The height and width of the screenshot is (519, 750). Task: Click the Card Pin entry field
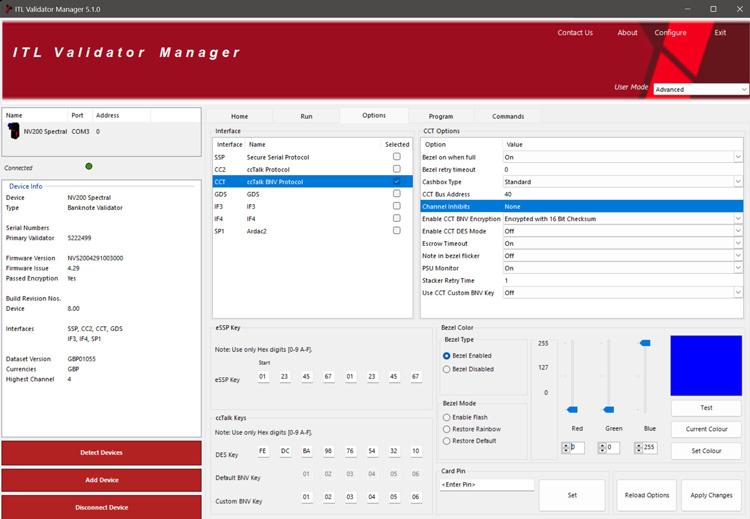tap(485, 485)
